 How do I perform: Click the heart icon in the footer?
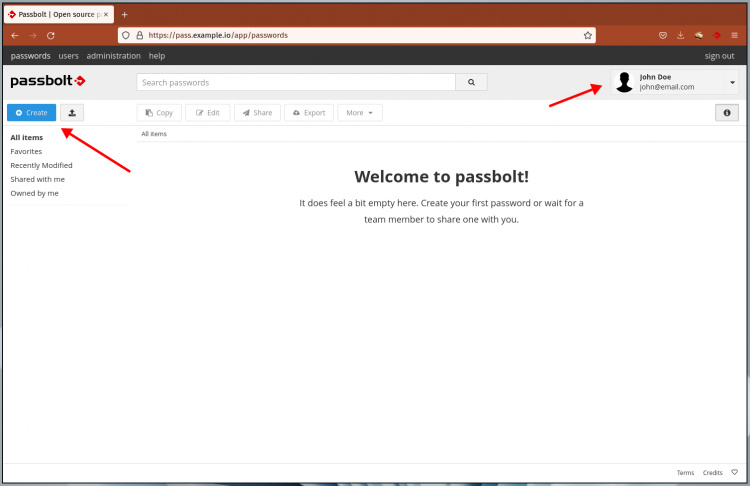click(x=735, y=472)
